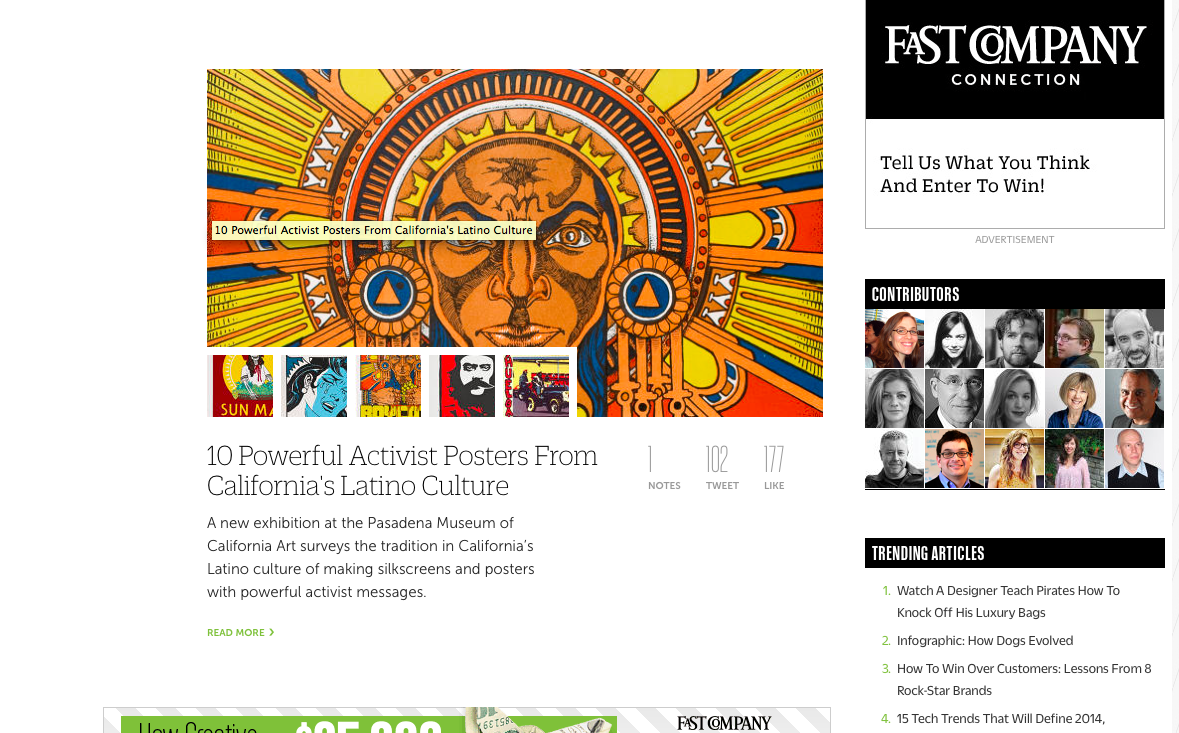The width and height of the screenshot is (1179, 733).
Task: Read Watch A Designer Teach Pirates article
Action: click(1008, 601)
